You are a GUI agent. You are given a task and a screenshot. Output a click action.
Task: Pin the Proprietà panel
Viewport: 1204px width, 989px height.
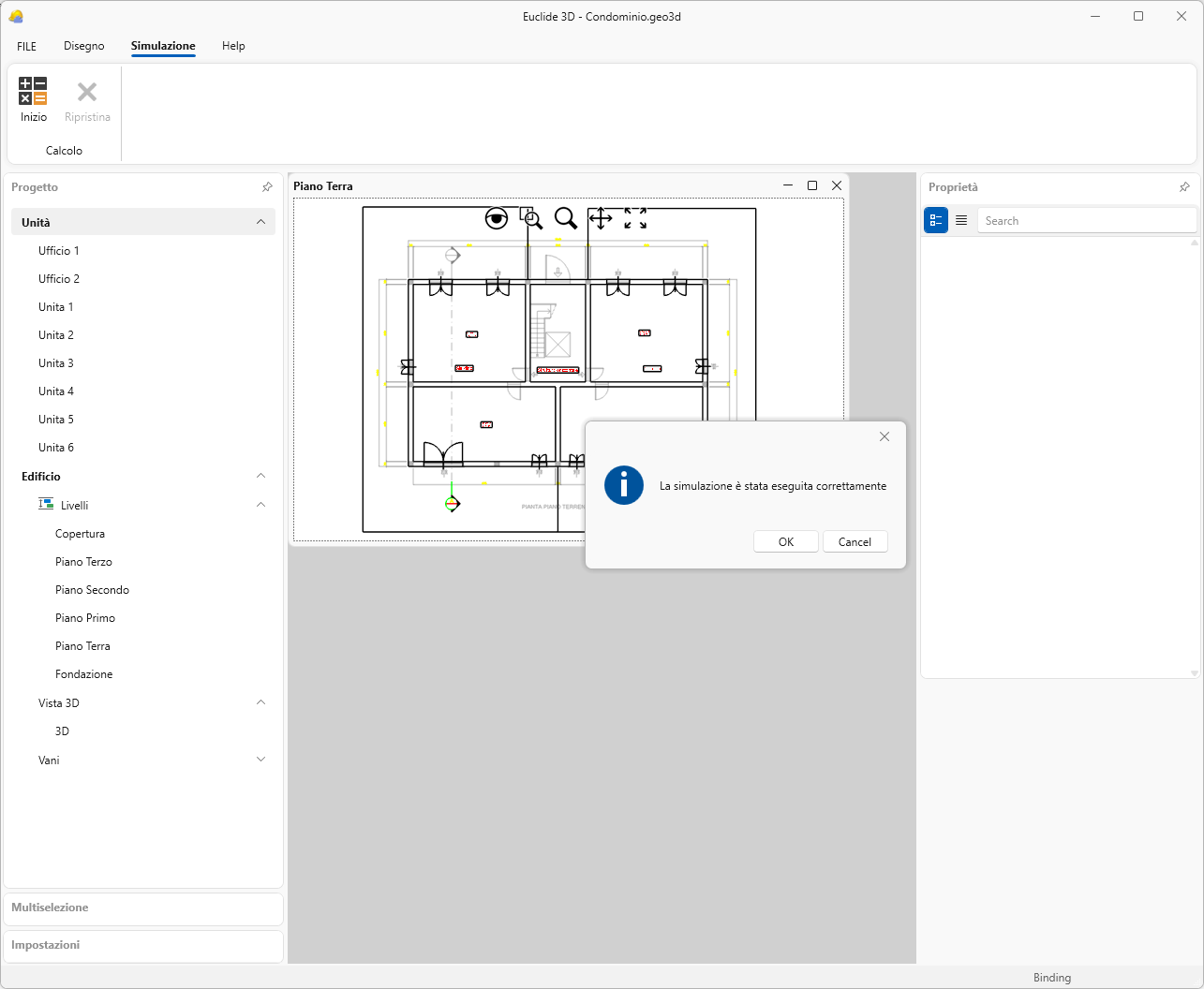1184,187
